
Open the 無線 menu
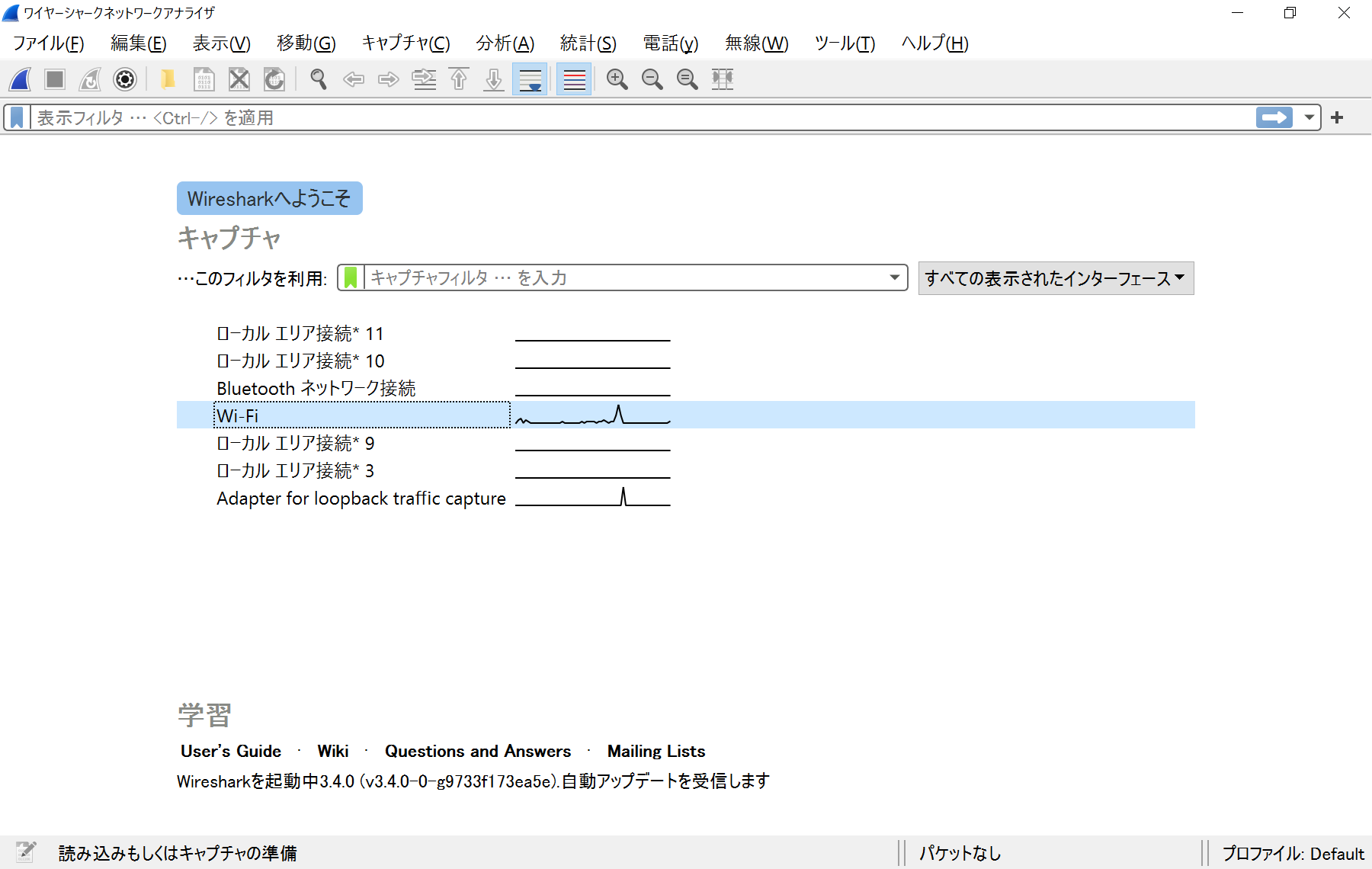tap(757, 43)
